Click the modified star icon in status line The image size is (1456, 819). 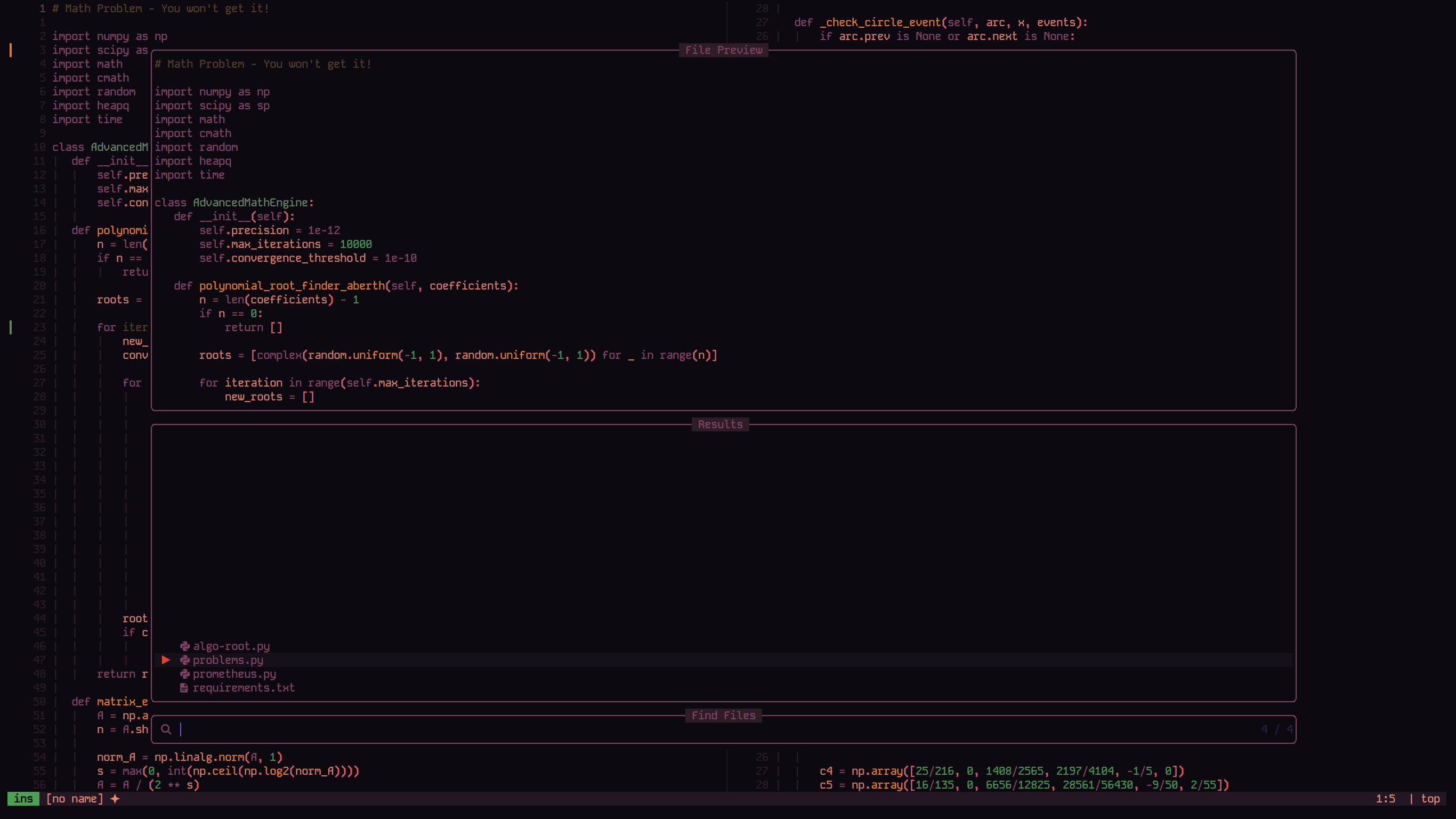click(115, 799)
